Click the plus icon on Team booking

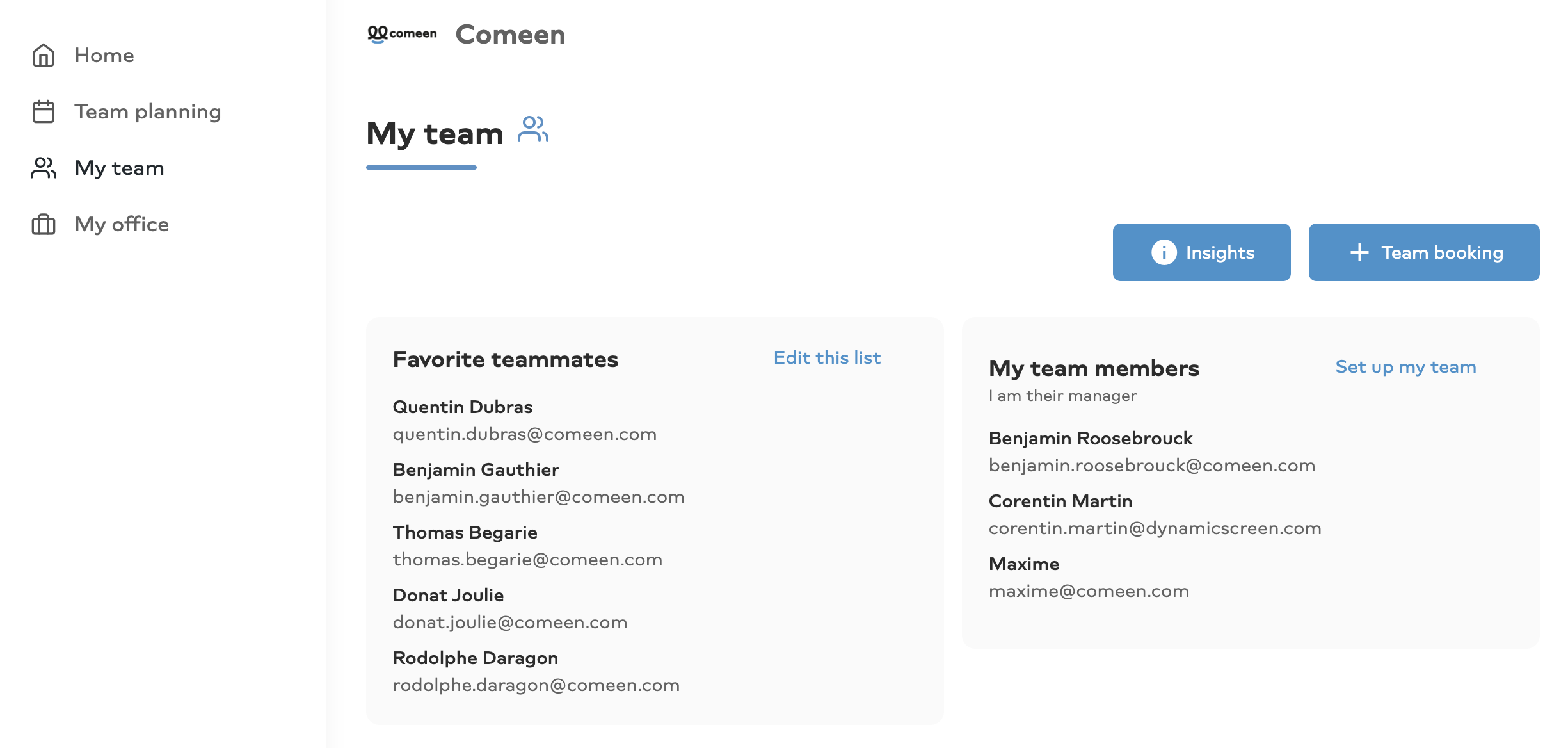[1359, 252]
